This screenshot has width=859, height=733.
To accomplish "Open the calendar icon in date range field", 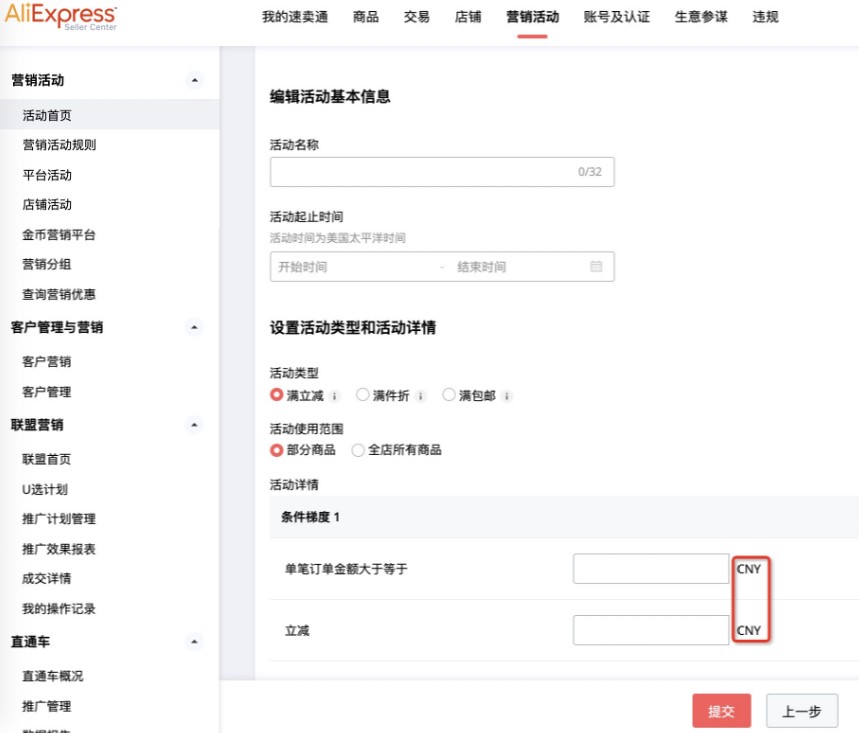I will (x=596, y=266).
